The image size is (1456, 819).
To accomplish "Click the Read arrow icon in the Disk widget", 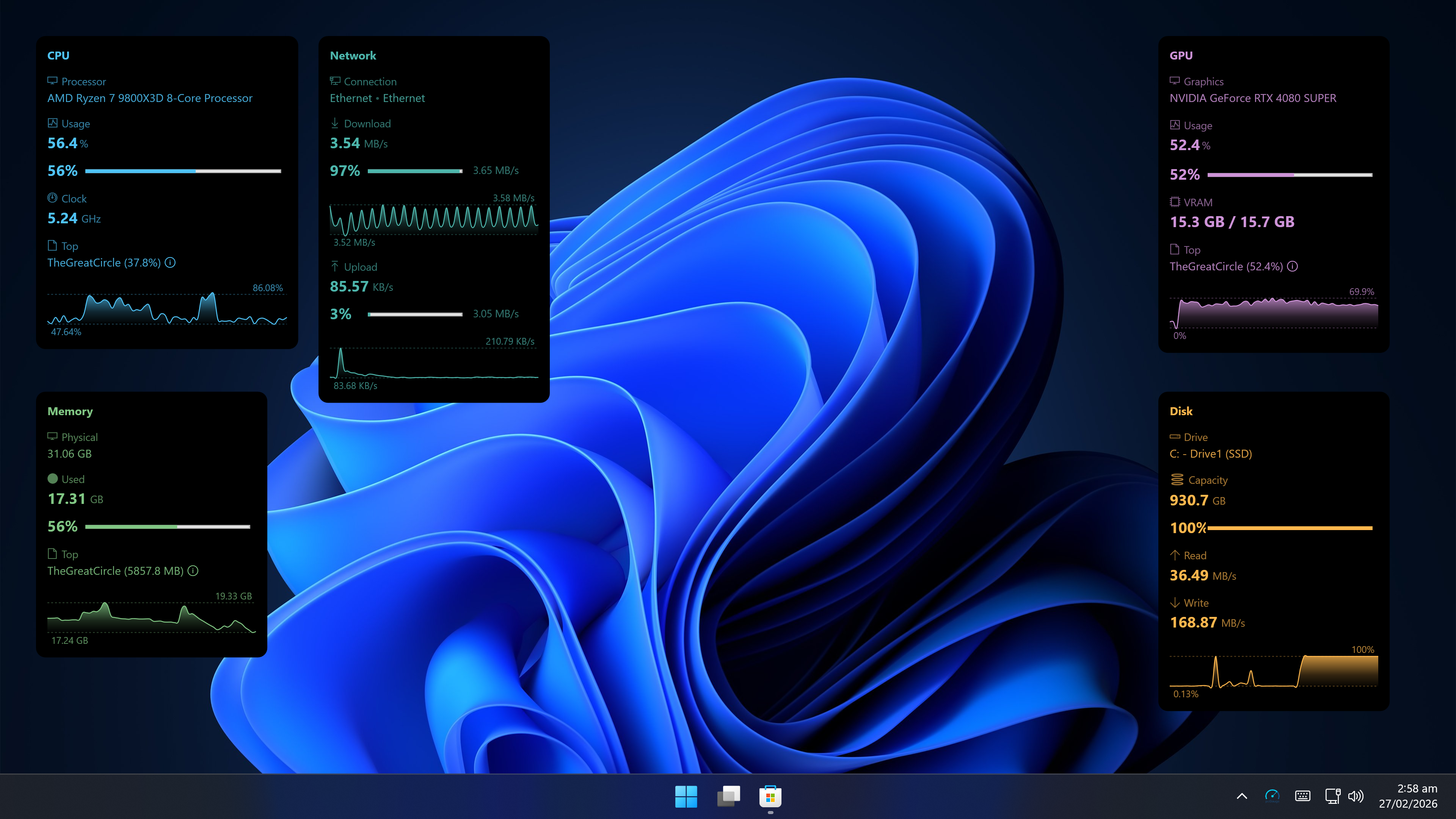I will click(1176, 555).
